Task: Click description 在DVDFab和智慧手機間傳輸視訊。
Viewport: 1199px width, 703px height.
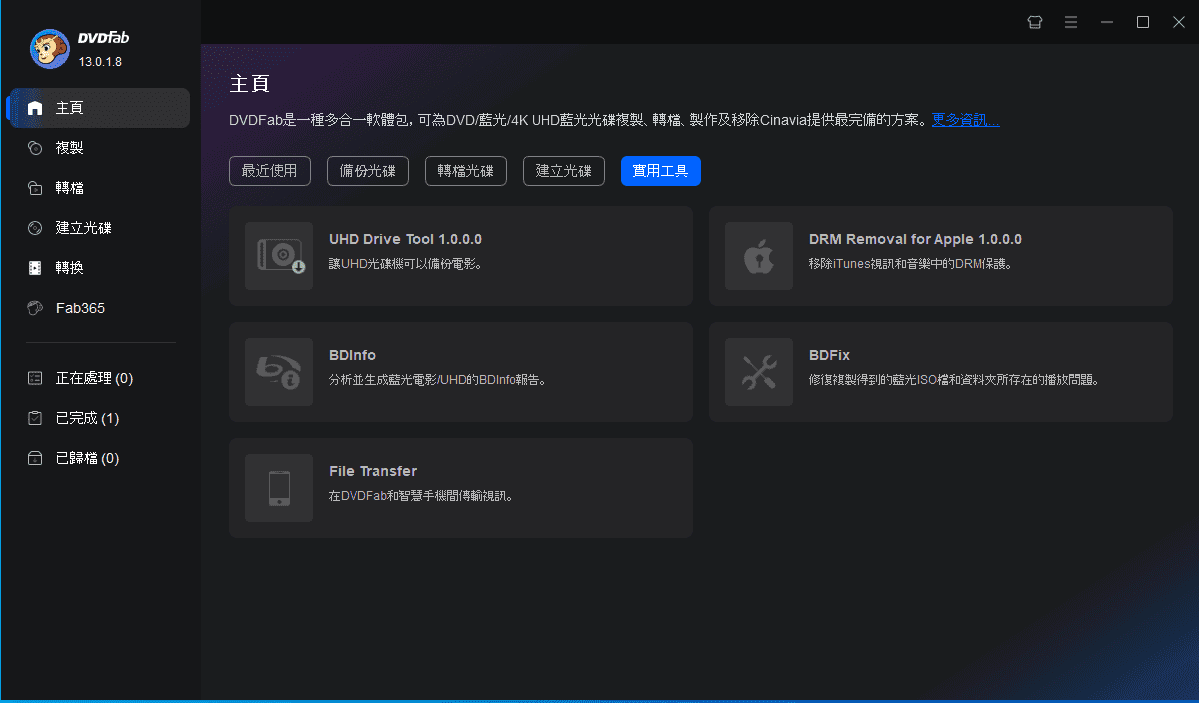Action: click(421, 496)
